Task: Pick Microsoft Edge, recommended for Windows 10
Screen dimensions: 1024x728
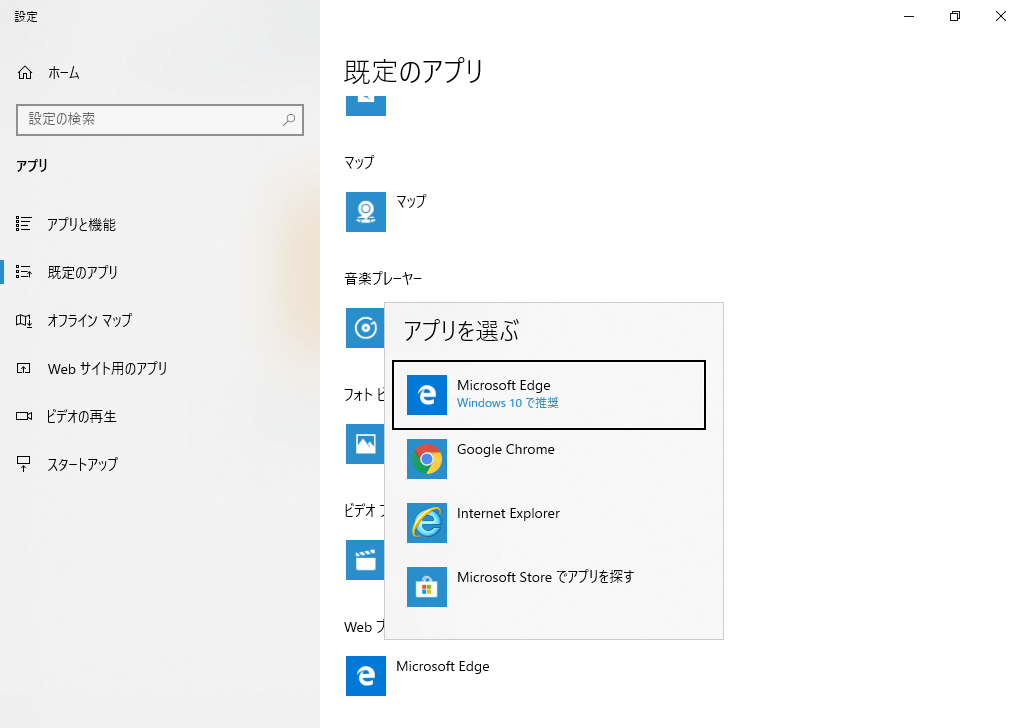Action: [x=549, y=394]
